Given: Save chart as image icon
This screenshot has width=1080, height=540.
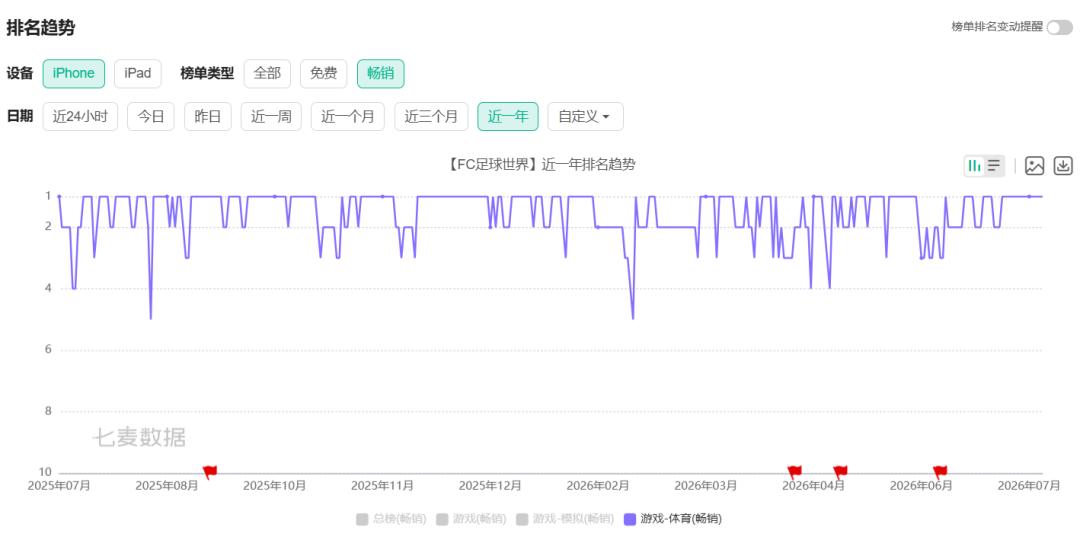Looking at the screenshot, I should pos(1035,165).
